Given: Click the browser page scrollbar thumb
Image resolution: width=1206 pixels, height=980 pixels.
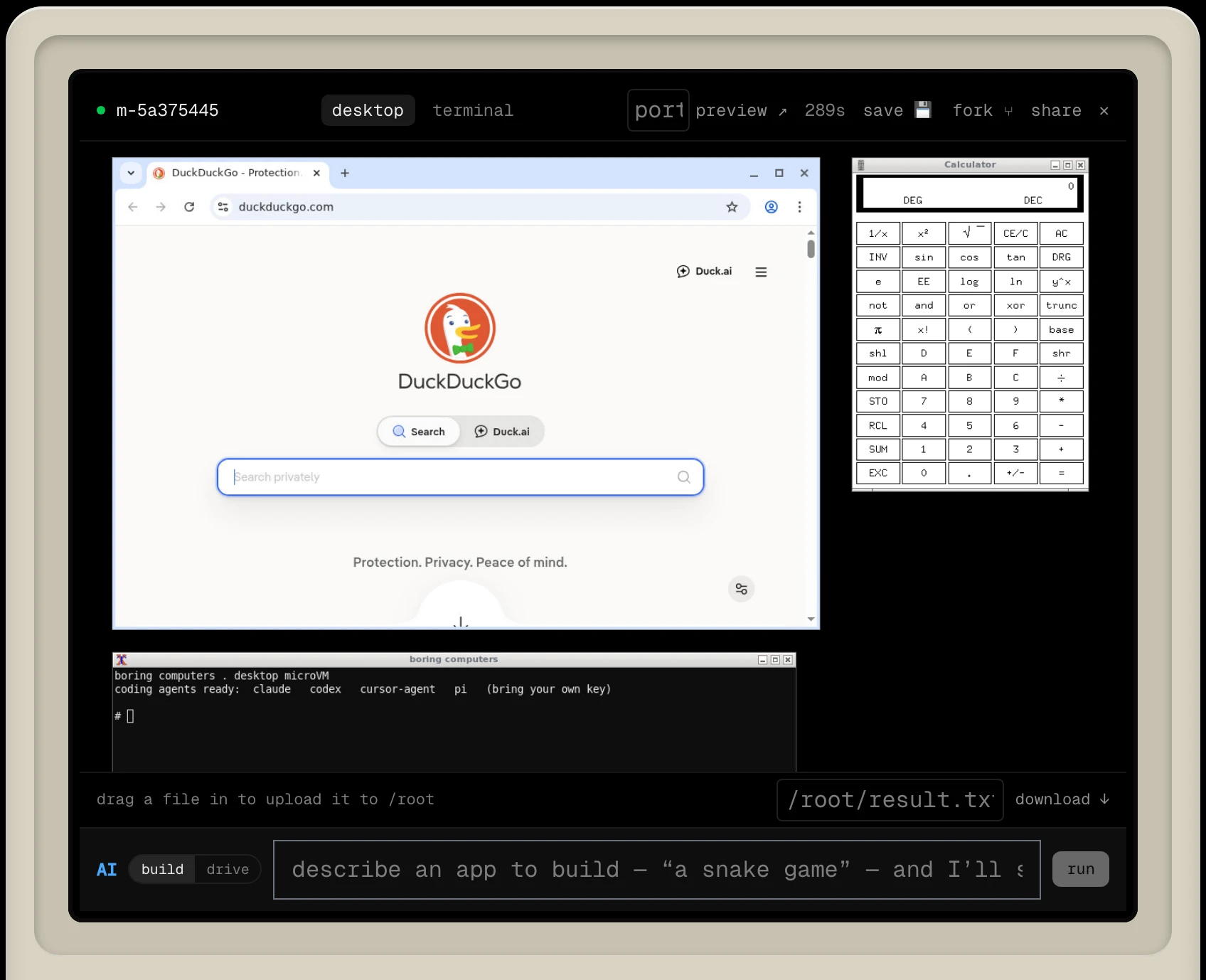Looking at the screenshot, I should click(x=811, y=249).
